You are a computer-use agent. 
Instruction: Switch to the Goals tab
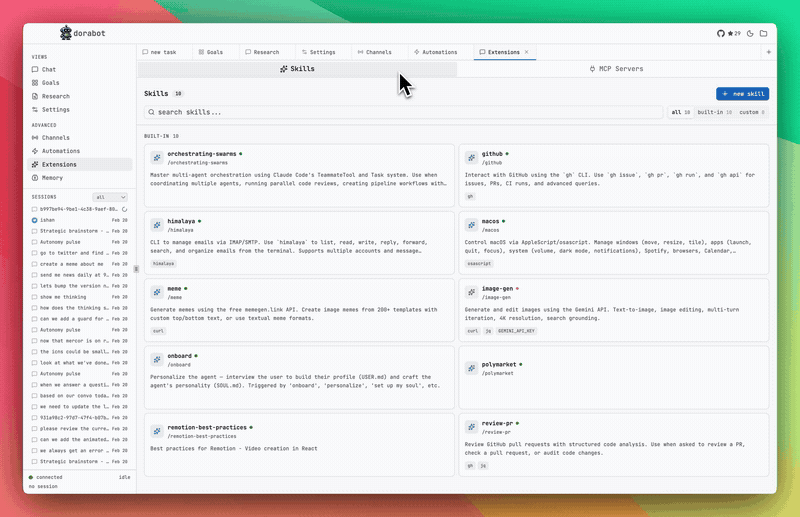215,52
